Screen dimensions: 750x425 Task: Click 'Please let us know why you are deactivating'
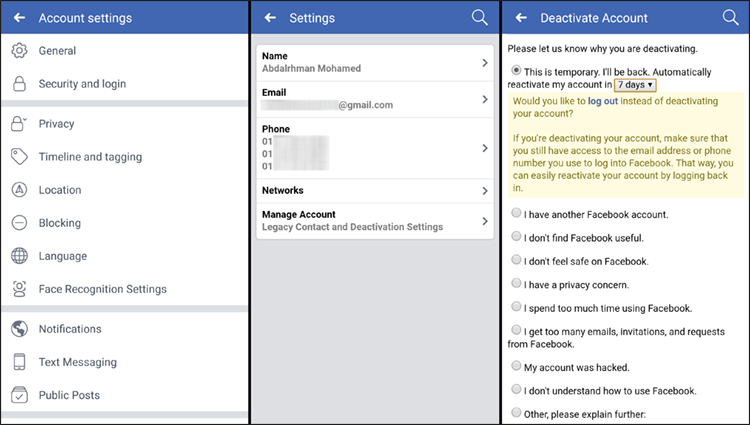tap(602, 49)
